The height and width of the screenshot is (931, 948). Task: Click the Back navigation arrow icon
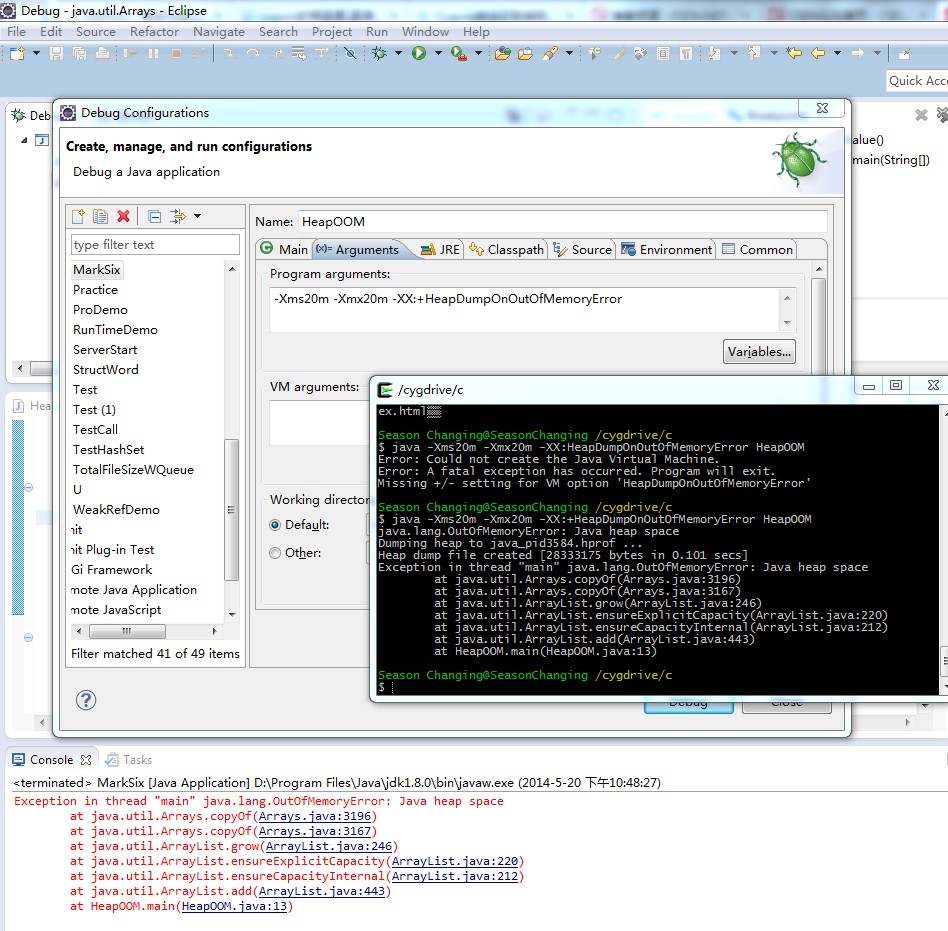coord(818,54)
